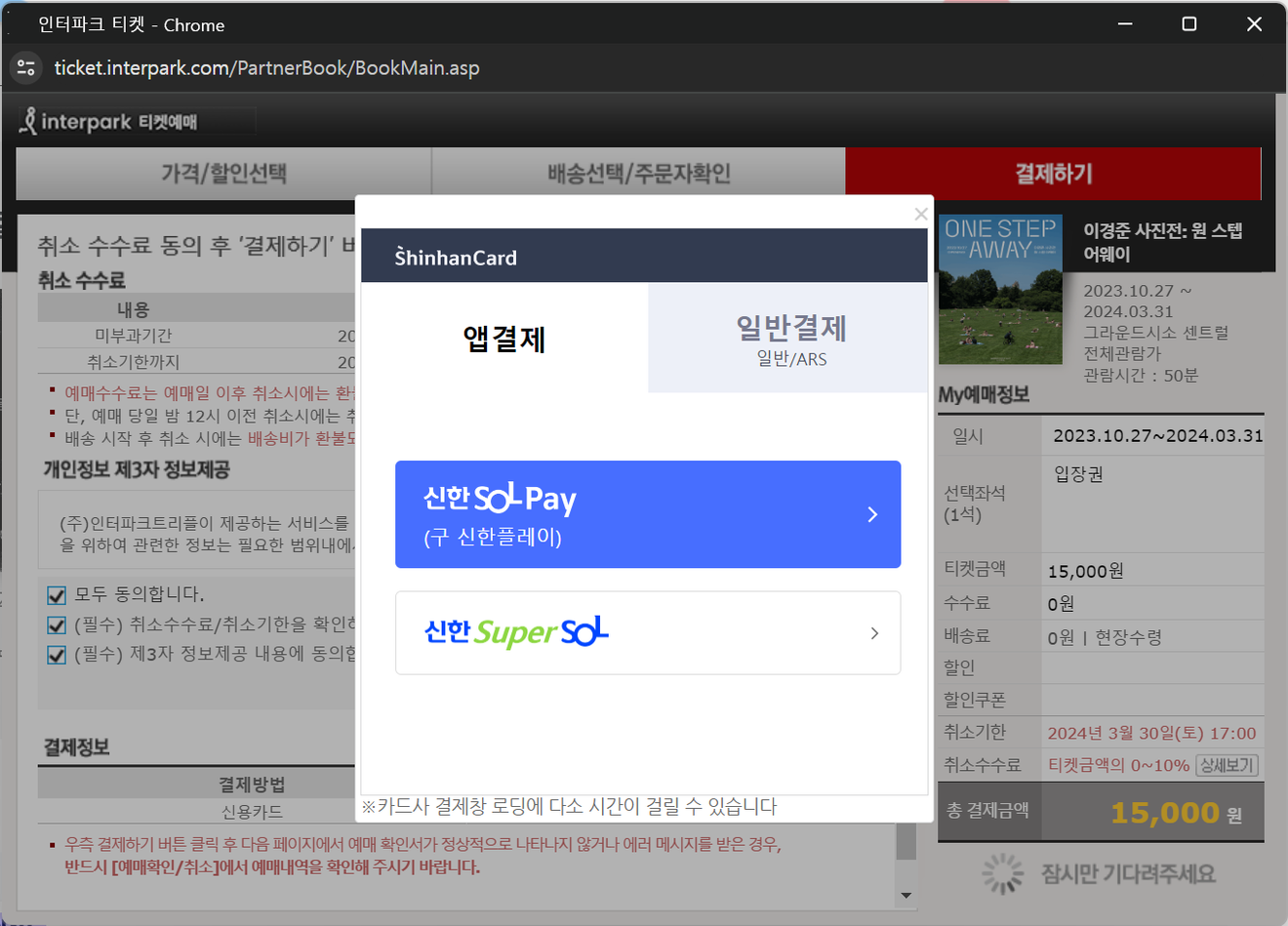This screenshot has height=926, width=1288.
Task: Select the 앱결제 tab
Action: click(504, 339)
